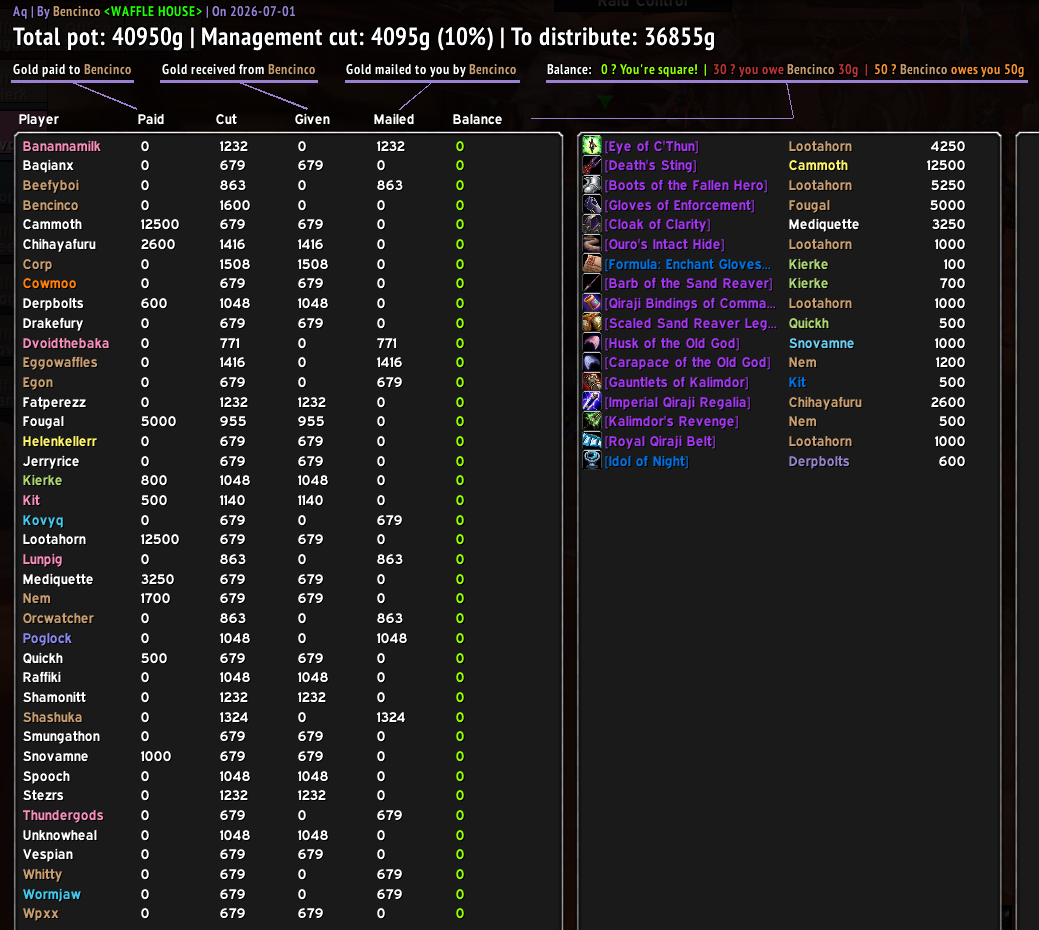
Task: Click the 4250 price for Eye of C'Thun
Action: point(948,146)
